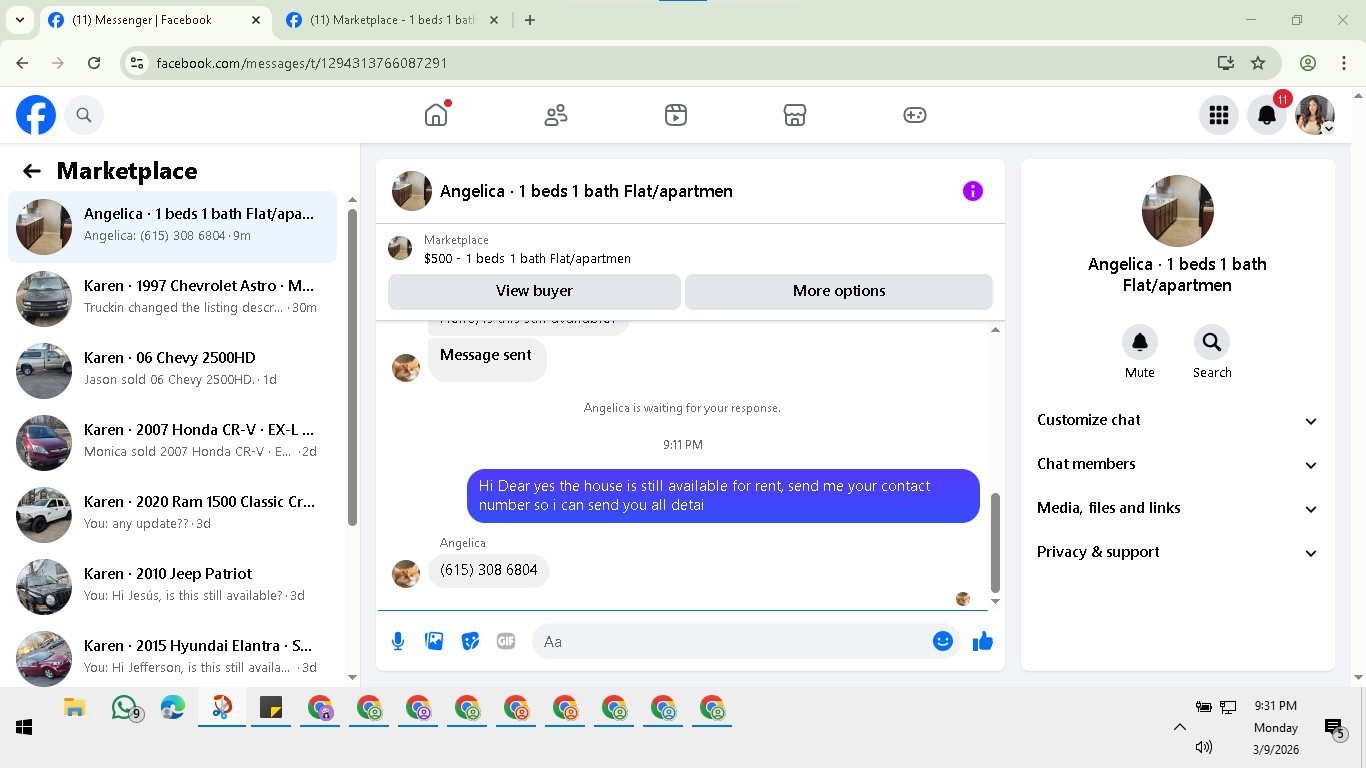Open the $500 - 1 beds listing link

coord(527,258)
